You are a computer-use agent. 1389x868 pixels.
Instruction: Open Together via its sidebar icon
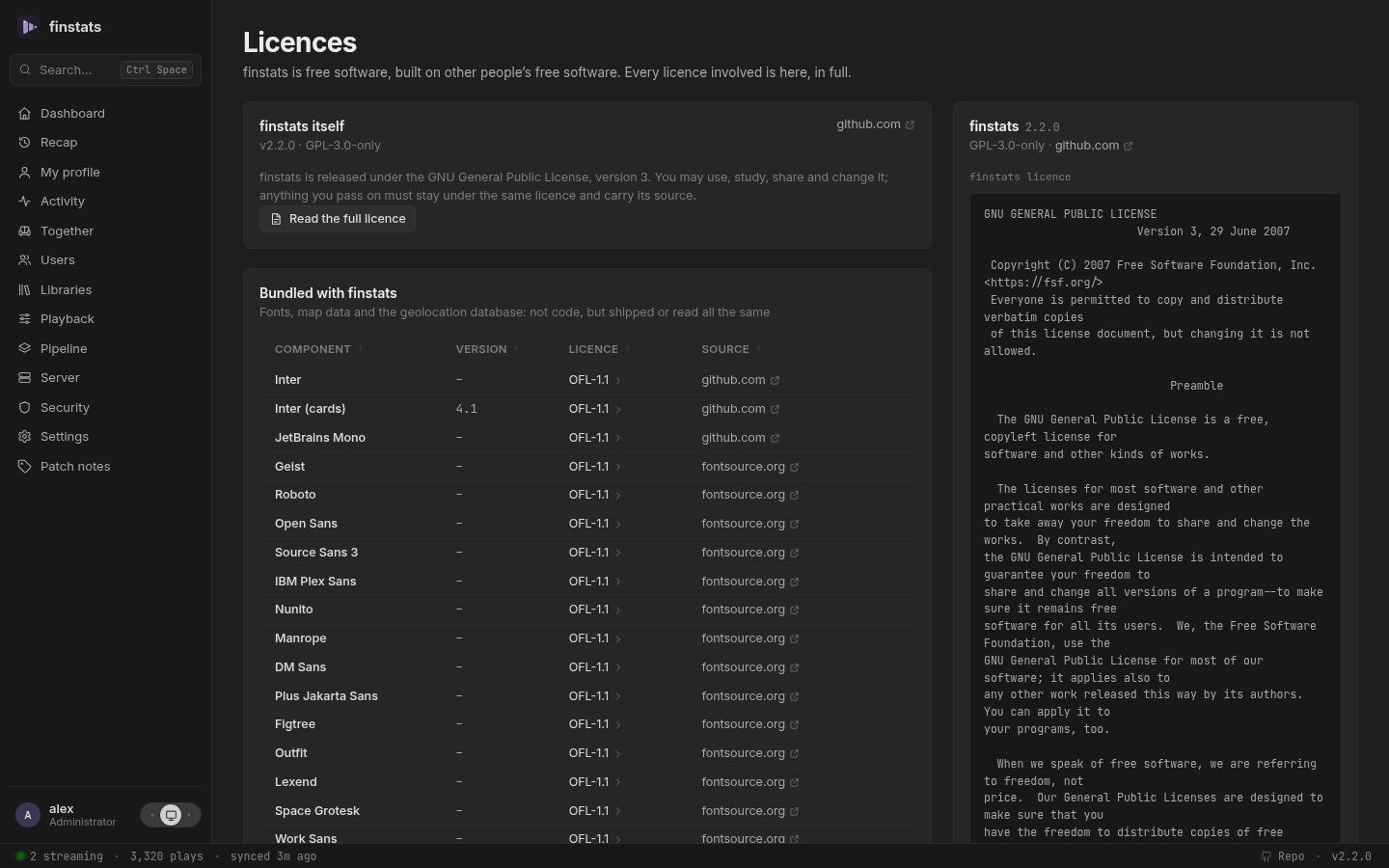tap(24, 231)
